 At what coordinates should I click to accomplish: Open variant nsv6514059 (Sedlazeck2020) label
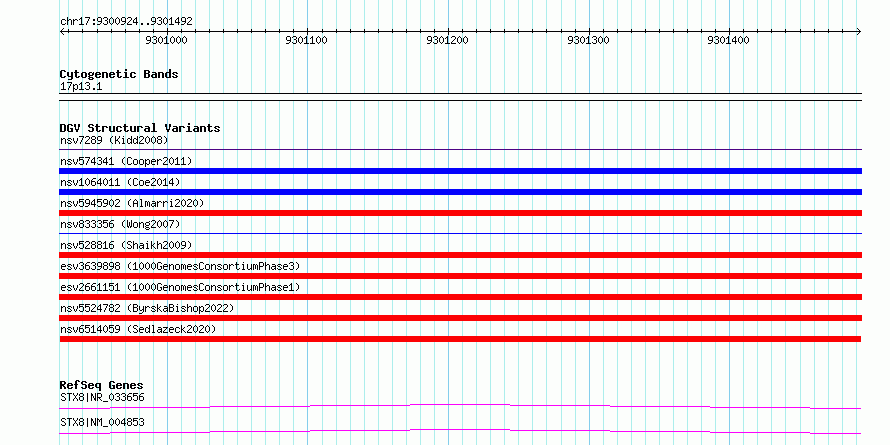pos(138,329)
